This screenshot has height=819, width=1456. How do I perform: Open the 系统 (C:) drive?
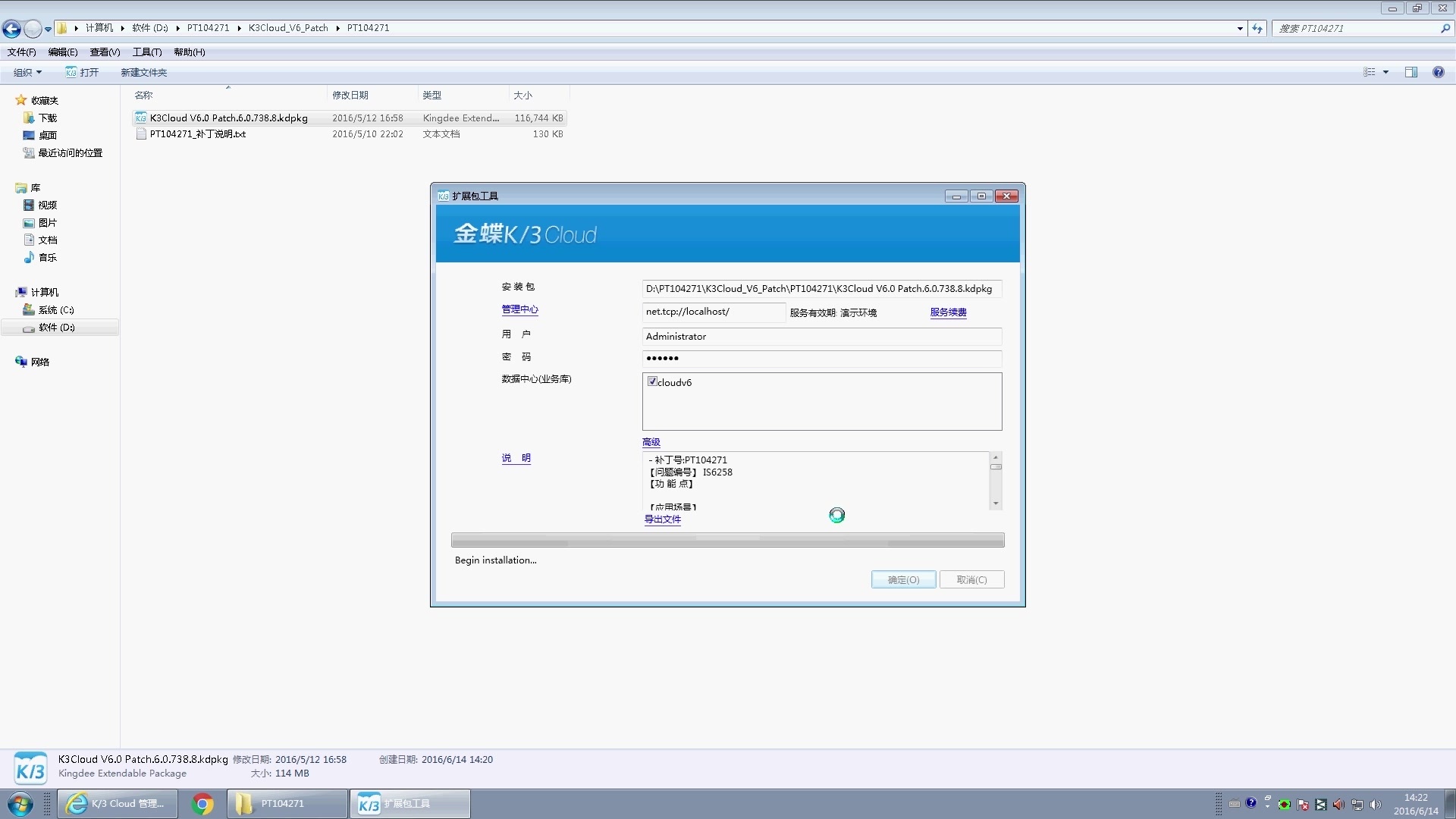coord(56,310)
